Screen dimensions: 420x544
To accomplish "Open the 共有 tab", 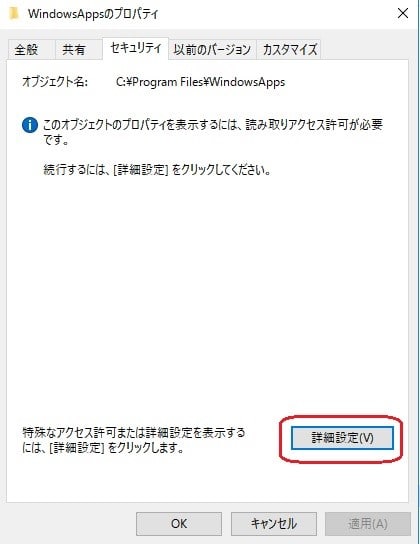I will click(x=74, y=50).
